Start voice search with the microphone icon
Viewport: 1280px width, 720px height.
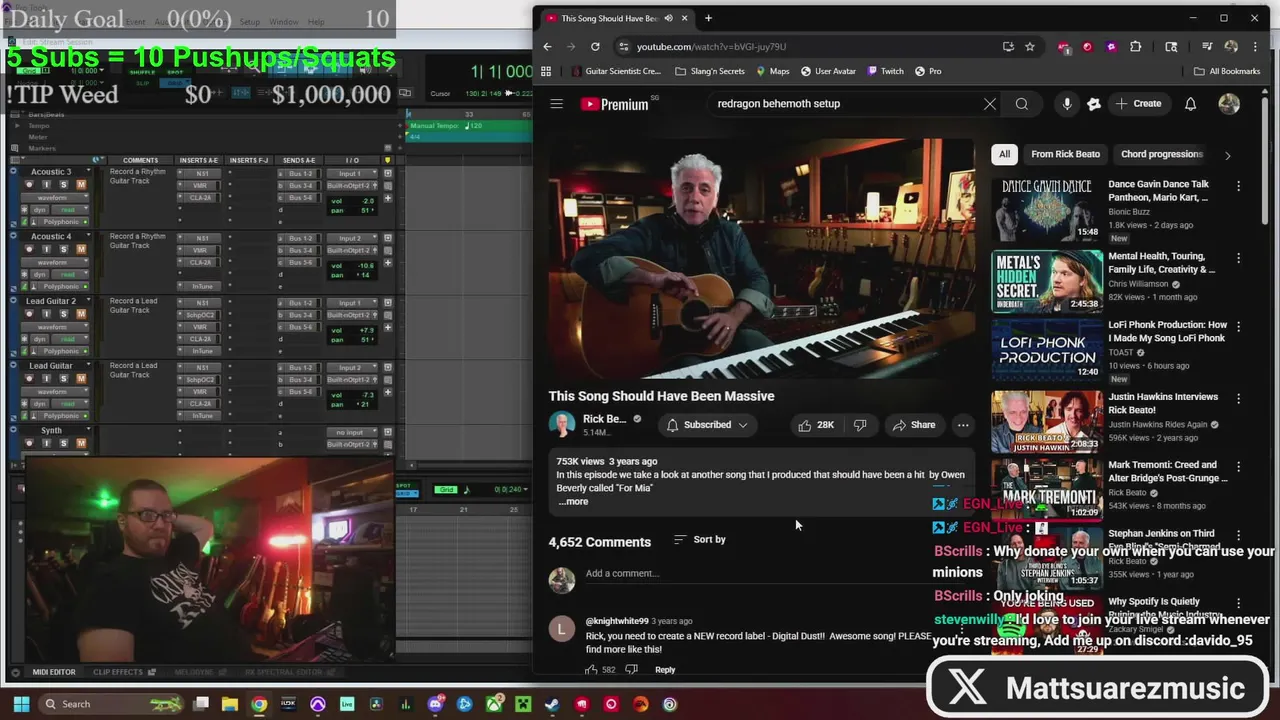(1067, 104)
